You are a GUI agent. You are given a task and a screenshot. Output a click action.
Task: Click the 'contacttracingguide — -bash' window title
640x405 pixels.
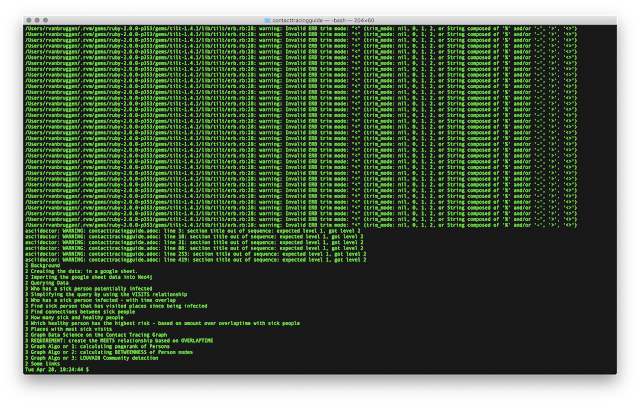323,20
